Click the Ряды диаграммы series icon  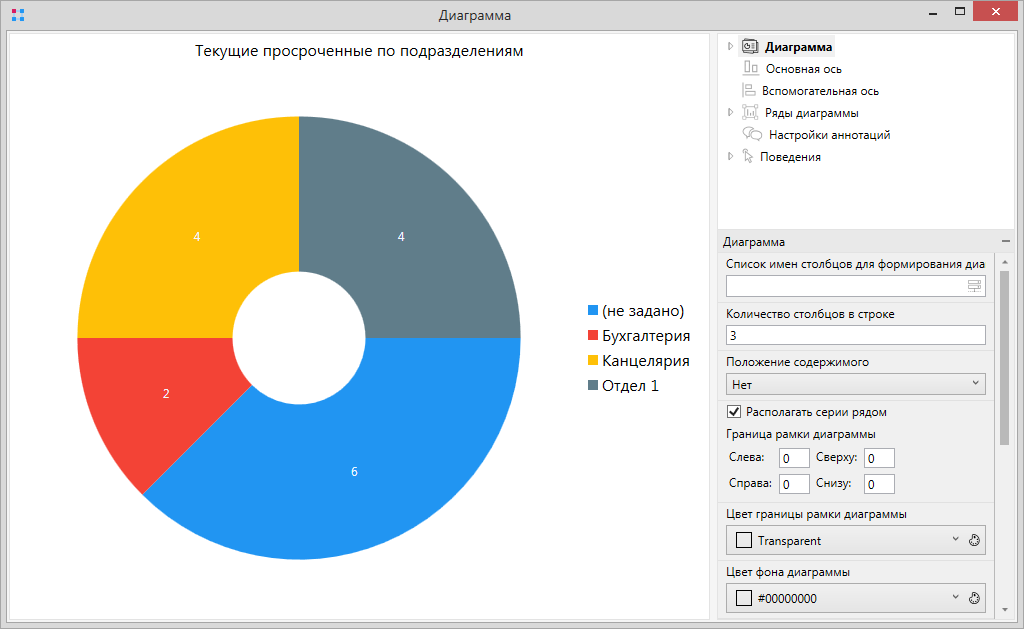point(750,112)
